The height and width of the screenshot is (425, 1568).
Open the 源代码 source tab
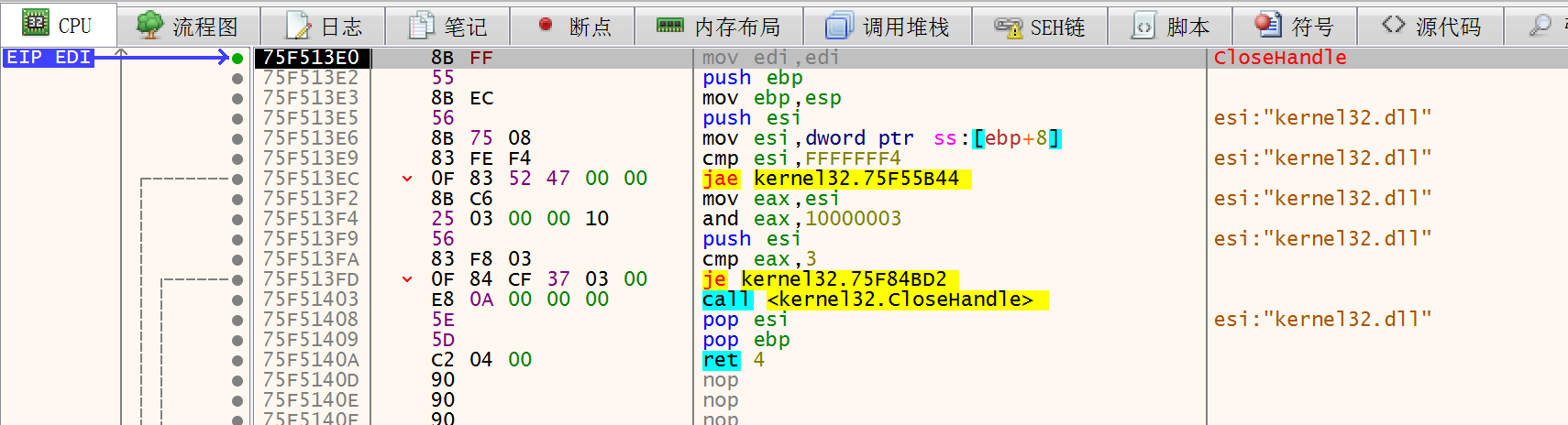click(x=1431, y=26)
